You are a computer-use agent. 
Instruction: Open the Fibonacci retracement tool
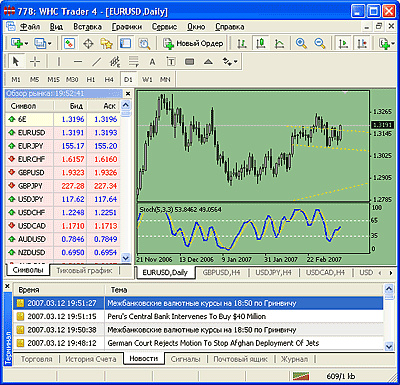coord(134,62)
